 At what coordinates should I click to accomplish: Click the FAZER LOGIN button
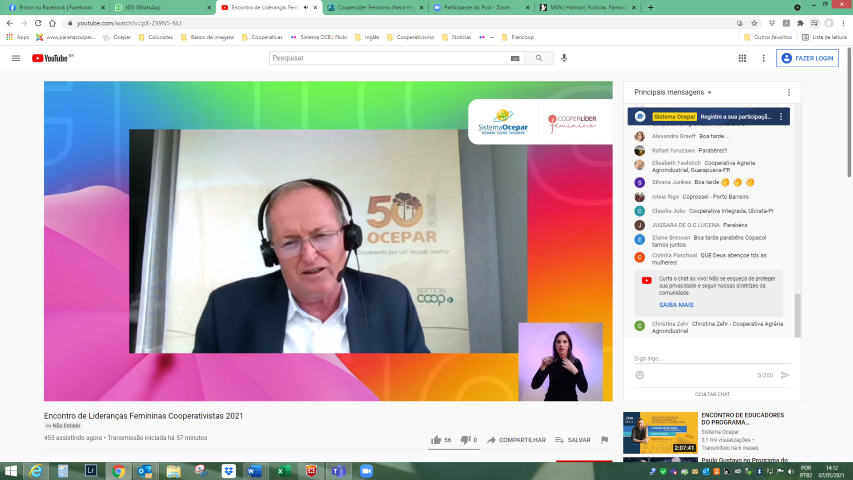point(807,58)
